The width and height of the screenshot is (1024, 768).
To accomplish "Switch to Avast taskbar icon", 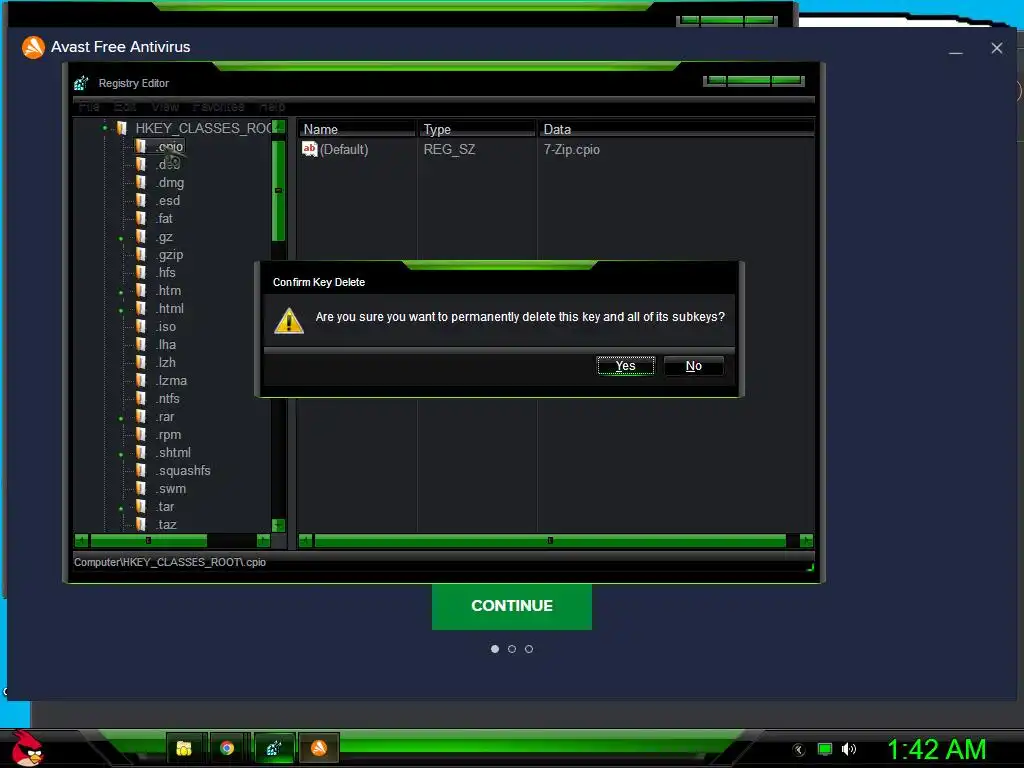I will [x=319, y=748].
